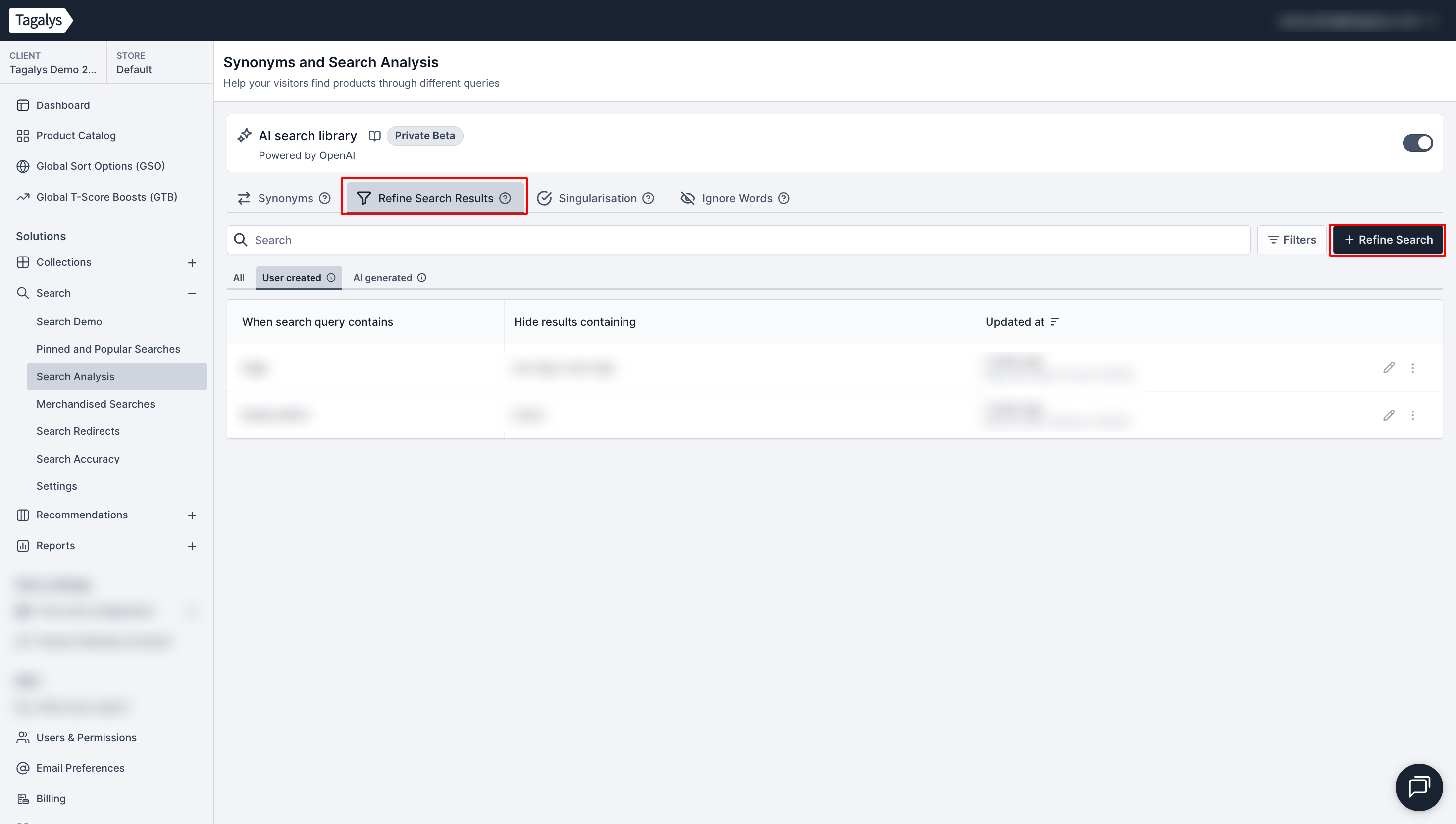1456x824 pixels.
Task: Click the help icon beside Ignore Words
Action: [x=784, y=198]
